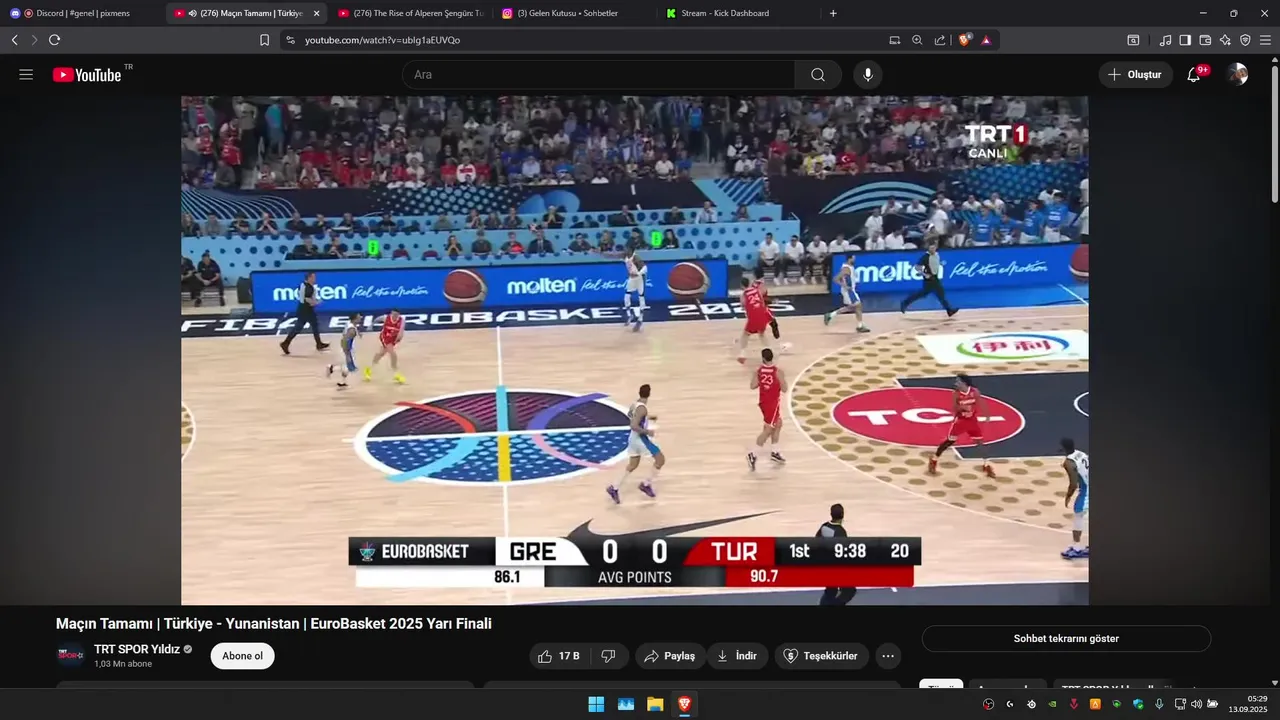Bookmark this page in the address bar

coord(265,40)
